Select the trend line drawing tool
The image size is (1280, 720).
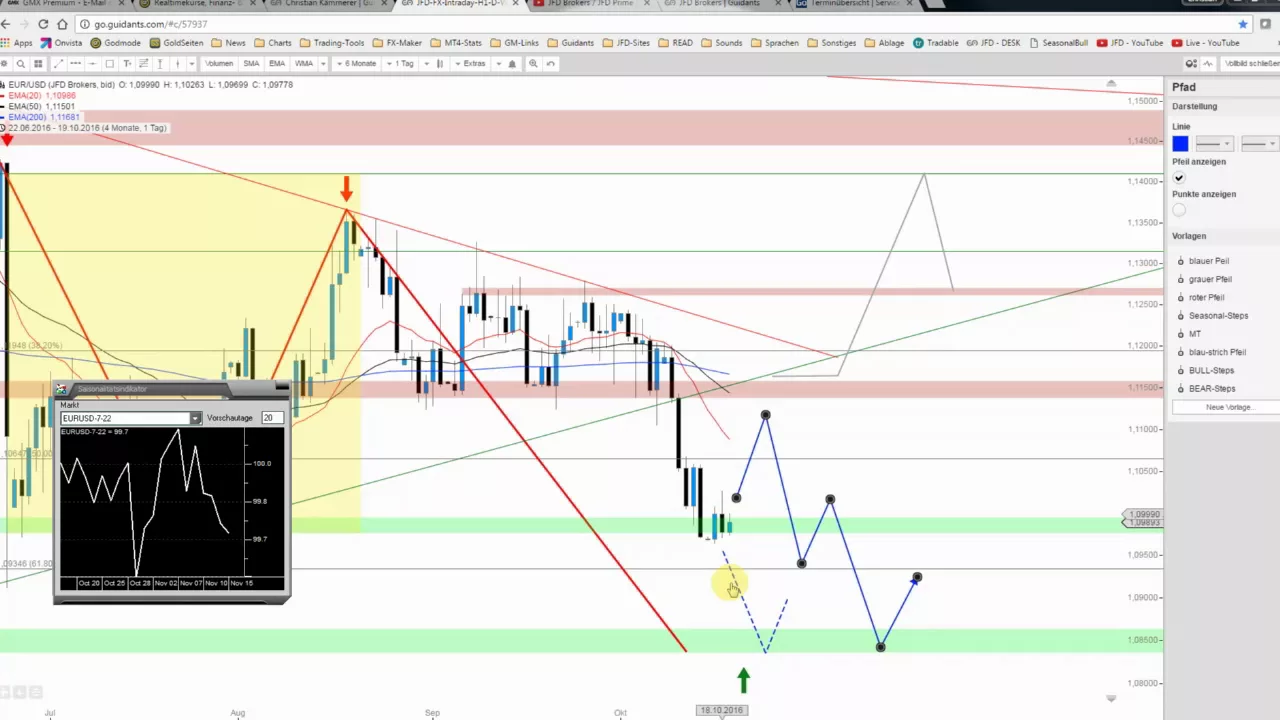(59, 63)
